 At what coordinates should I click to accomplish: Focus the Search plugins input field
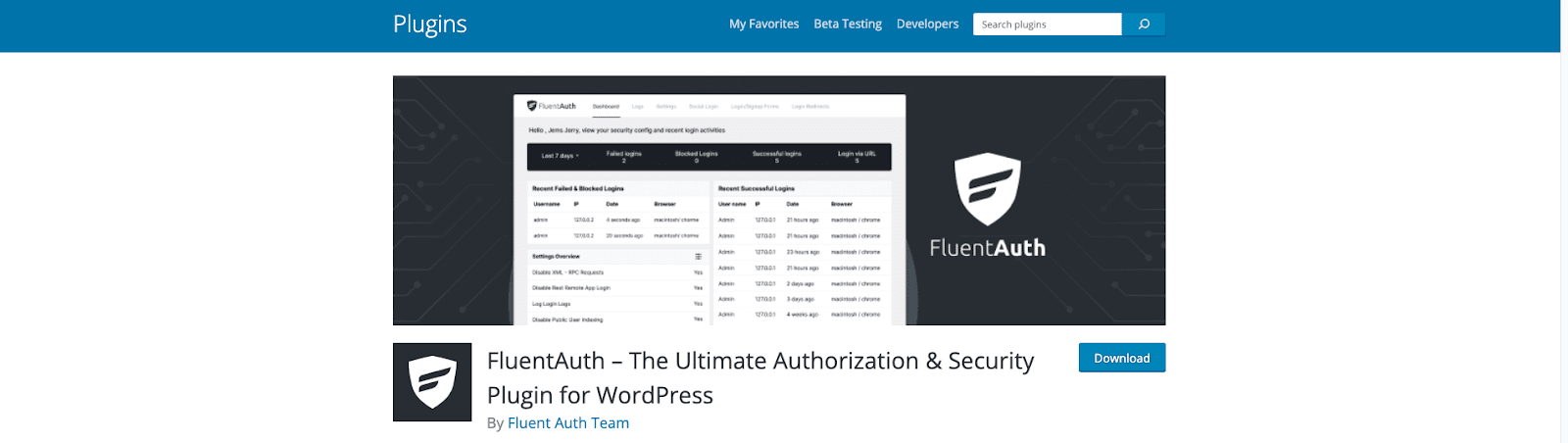click(x=1047, y=25)
